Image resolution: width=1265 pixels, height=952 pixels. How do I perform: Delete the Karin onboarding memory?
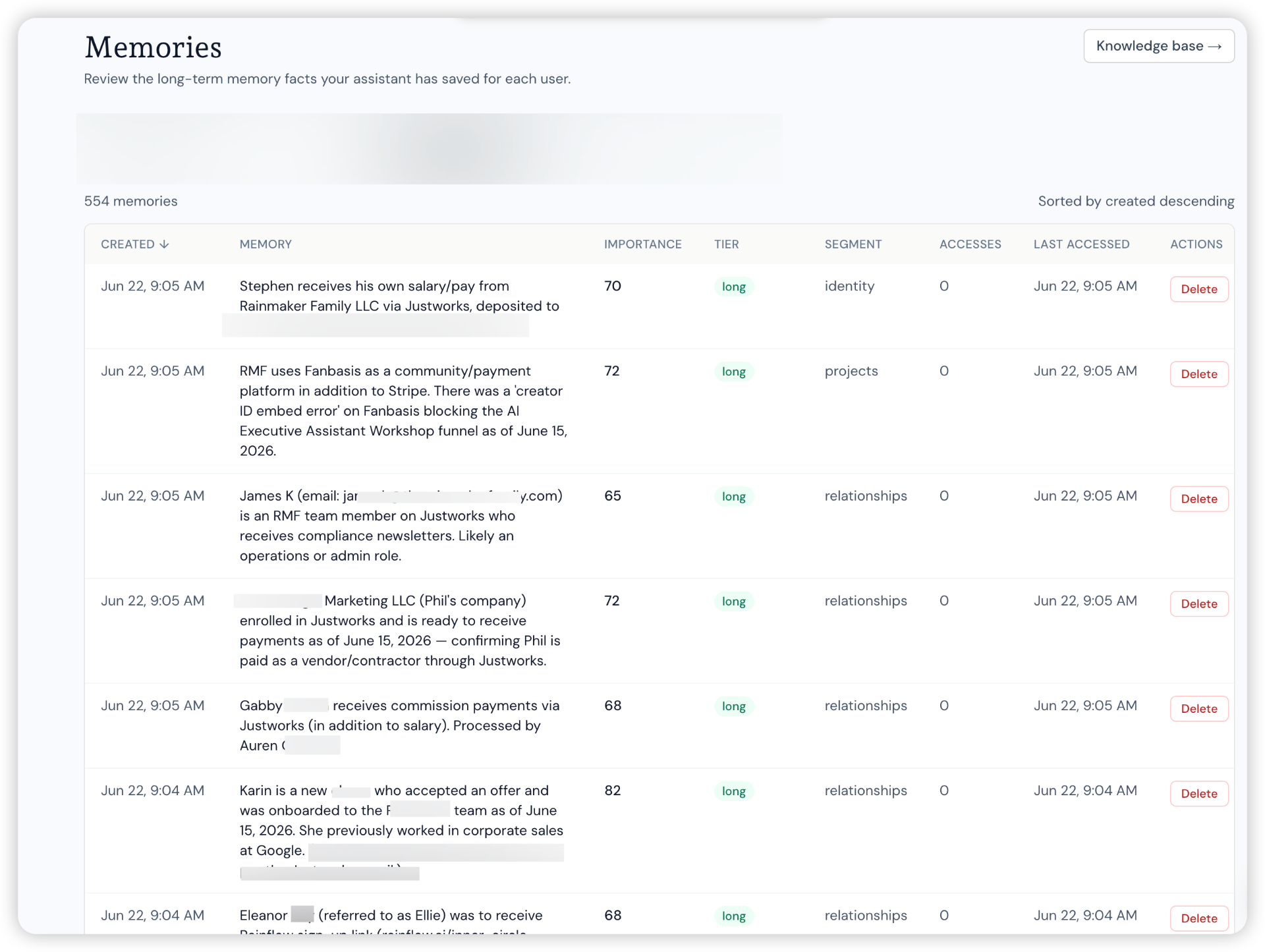tap(1198, 794)
